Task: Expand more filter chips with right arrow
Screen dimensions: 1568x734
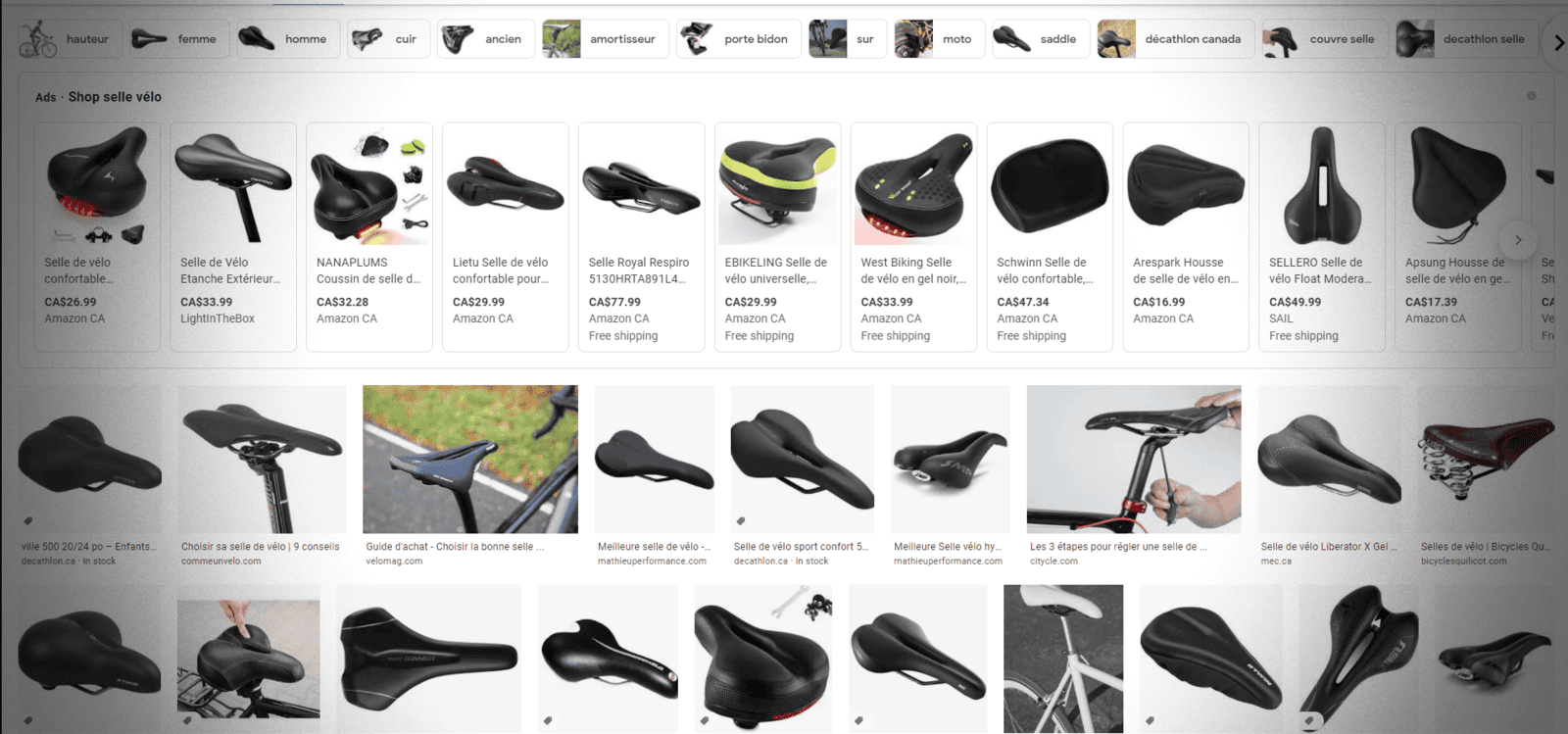Action: pyautogui.click(x=1558, y=42)
